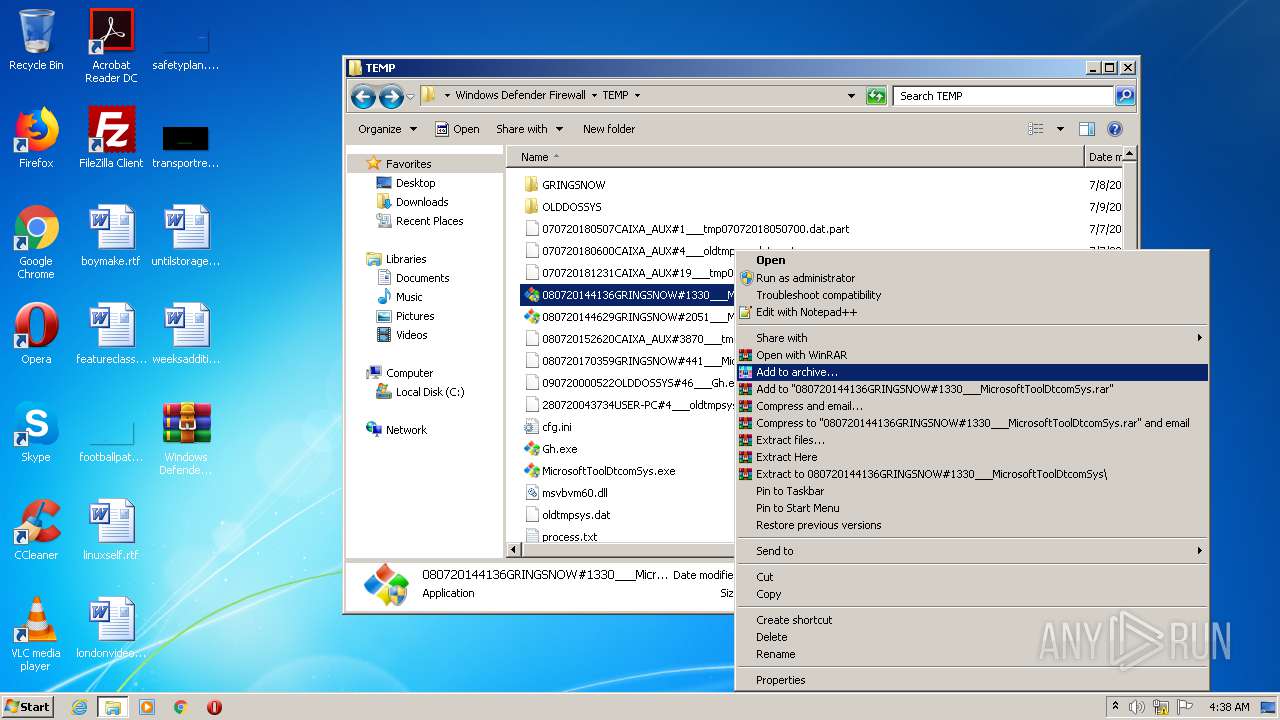
Task: Select Add to archive... menu entry
Action: coord(972,372)
